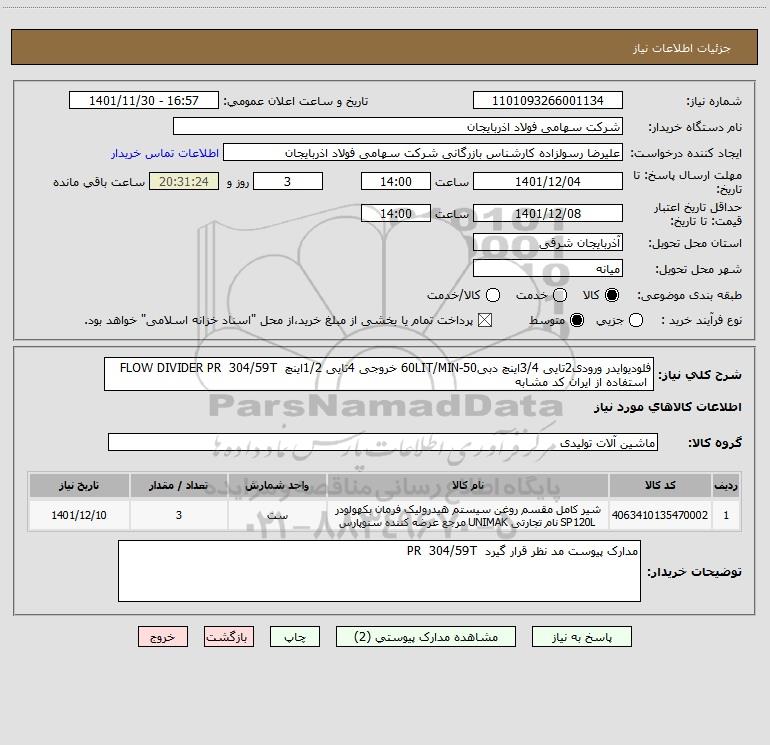Screen dimensions: 770x745
Task: Click the بازگشت back button
Action: pyautogui.click(x=229, y=637)
